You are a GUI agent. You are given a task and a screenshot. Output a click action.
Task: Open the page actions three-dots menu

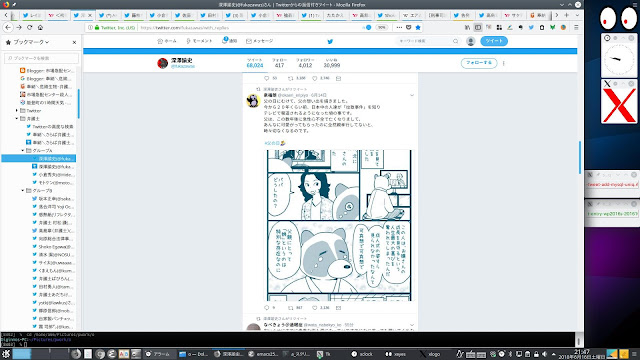(x=399, y=27)
